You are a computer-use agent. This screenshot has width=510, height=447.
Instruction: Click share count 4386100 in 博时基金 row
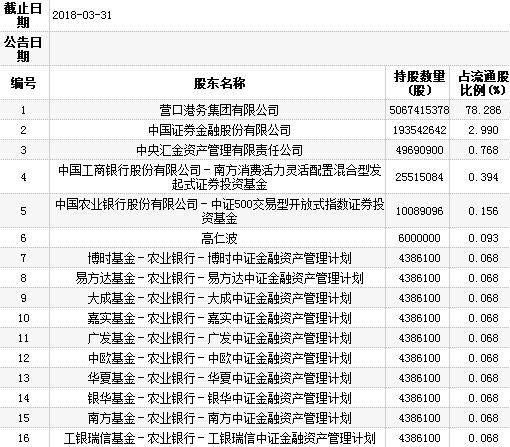(x=419, y=258)
